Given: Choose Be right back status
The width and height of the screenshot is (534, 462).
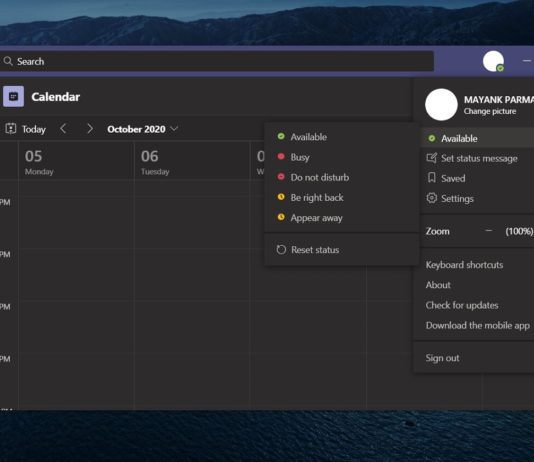Looking at the screenshot, I should [x=342, y=197].
